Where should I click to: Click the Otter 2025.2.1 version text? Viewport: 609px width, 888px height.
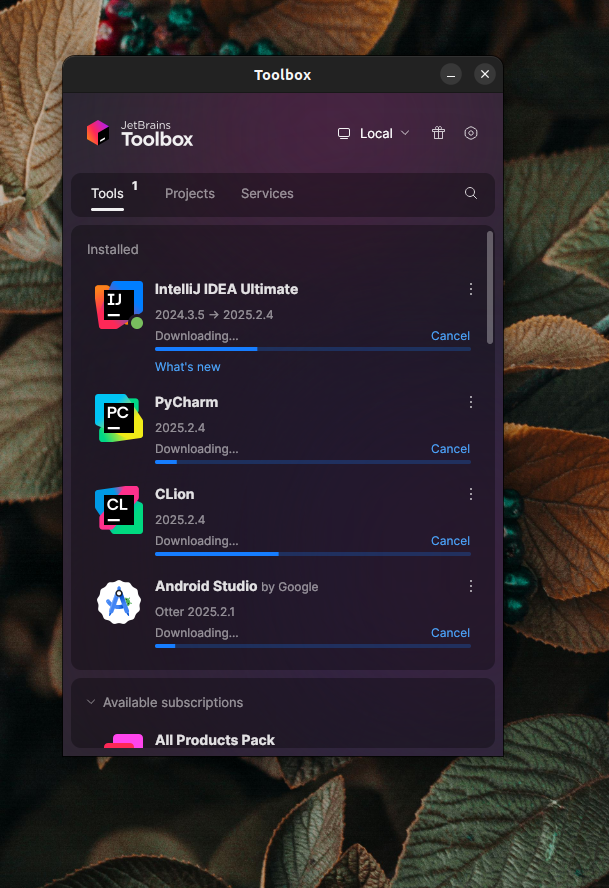pos(195,612)
